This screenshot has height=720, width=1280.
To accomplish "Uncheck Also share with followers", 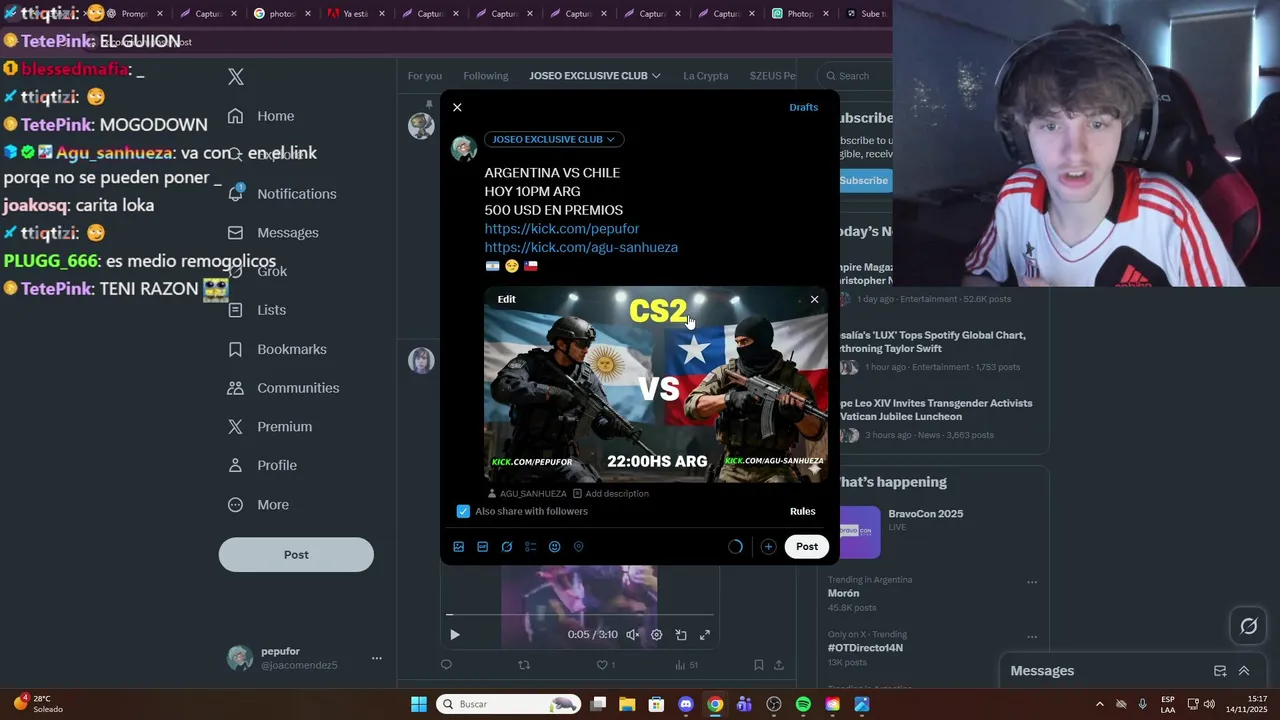I will [463, 511].
